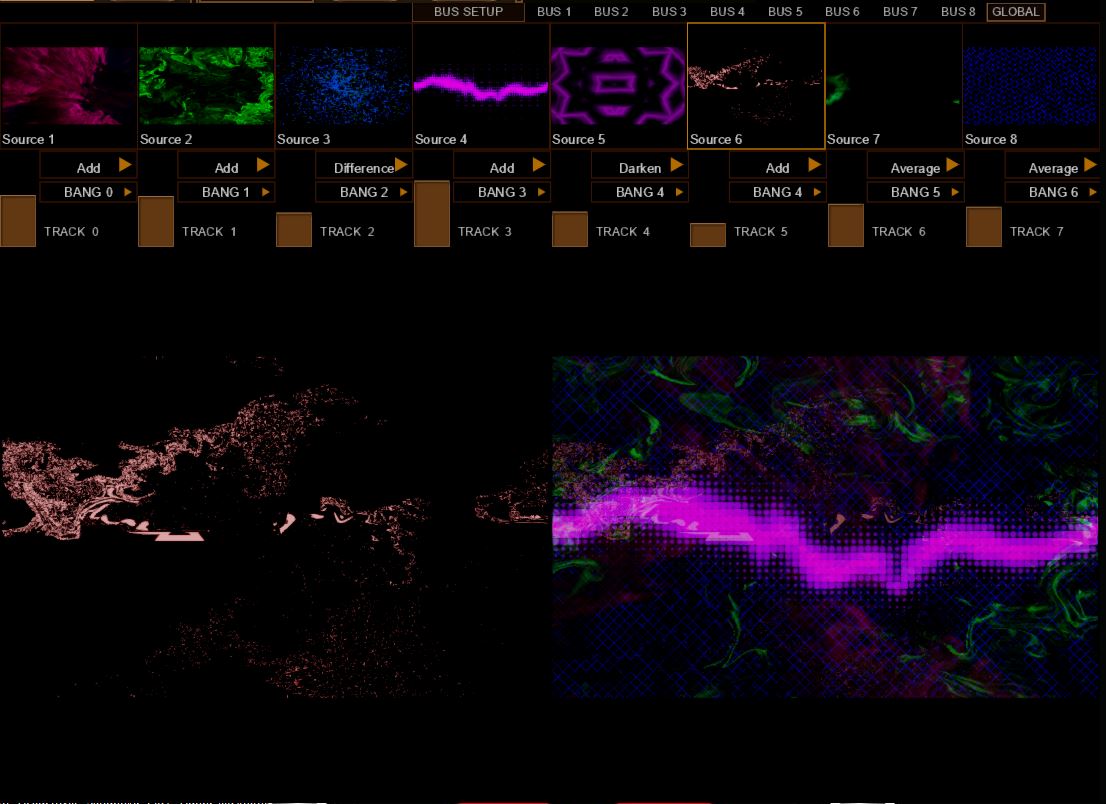This screenshot has height=804, width=1106.
Task: Select the Source 1 magenta thumbnail
Action: pos(68,86)
